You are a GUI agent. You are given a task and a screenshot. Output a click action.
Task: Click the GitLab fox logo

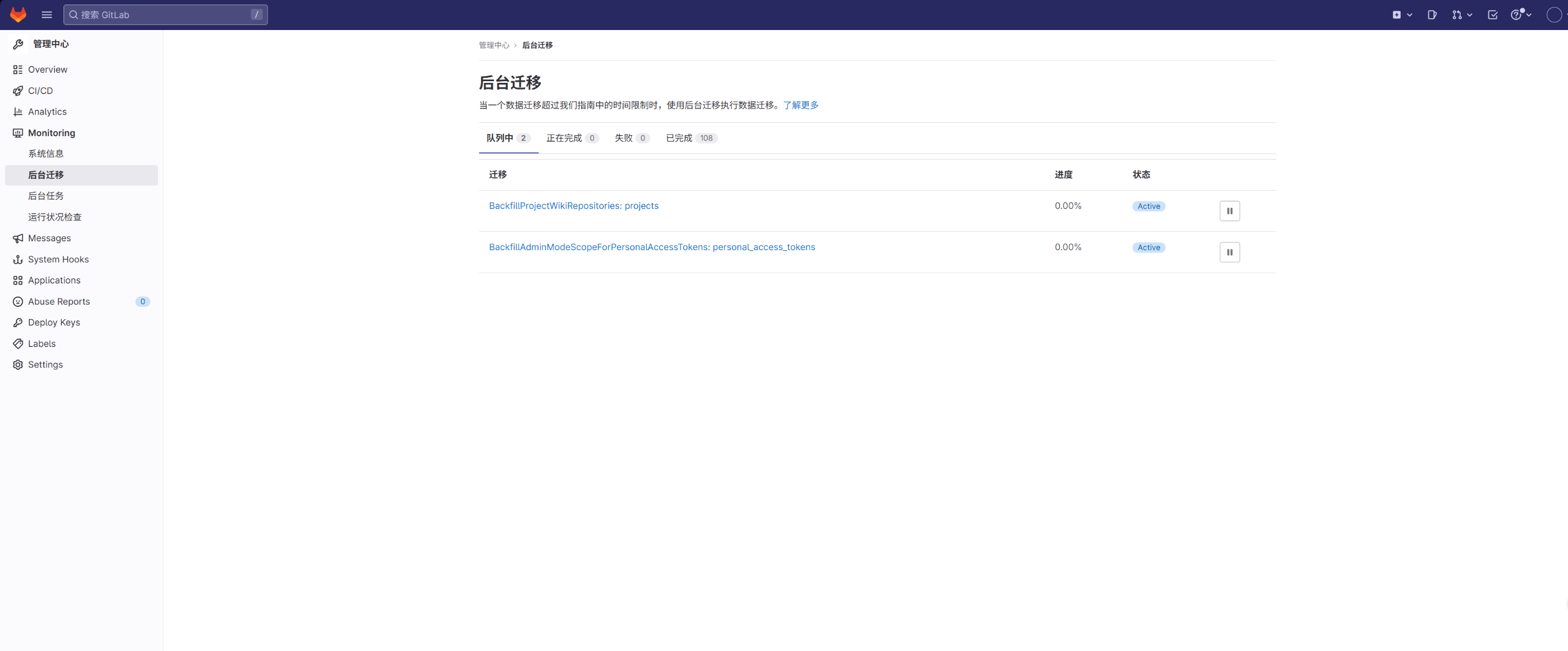(18, 14)
